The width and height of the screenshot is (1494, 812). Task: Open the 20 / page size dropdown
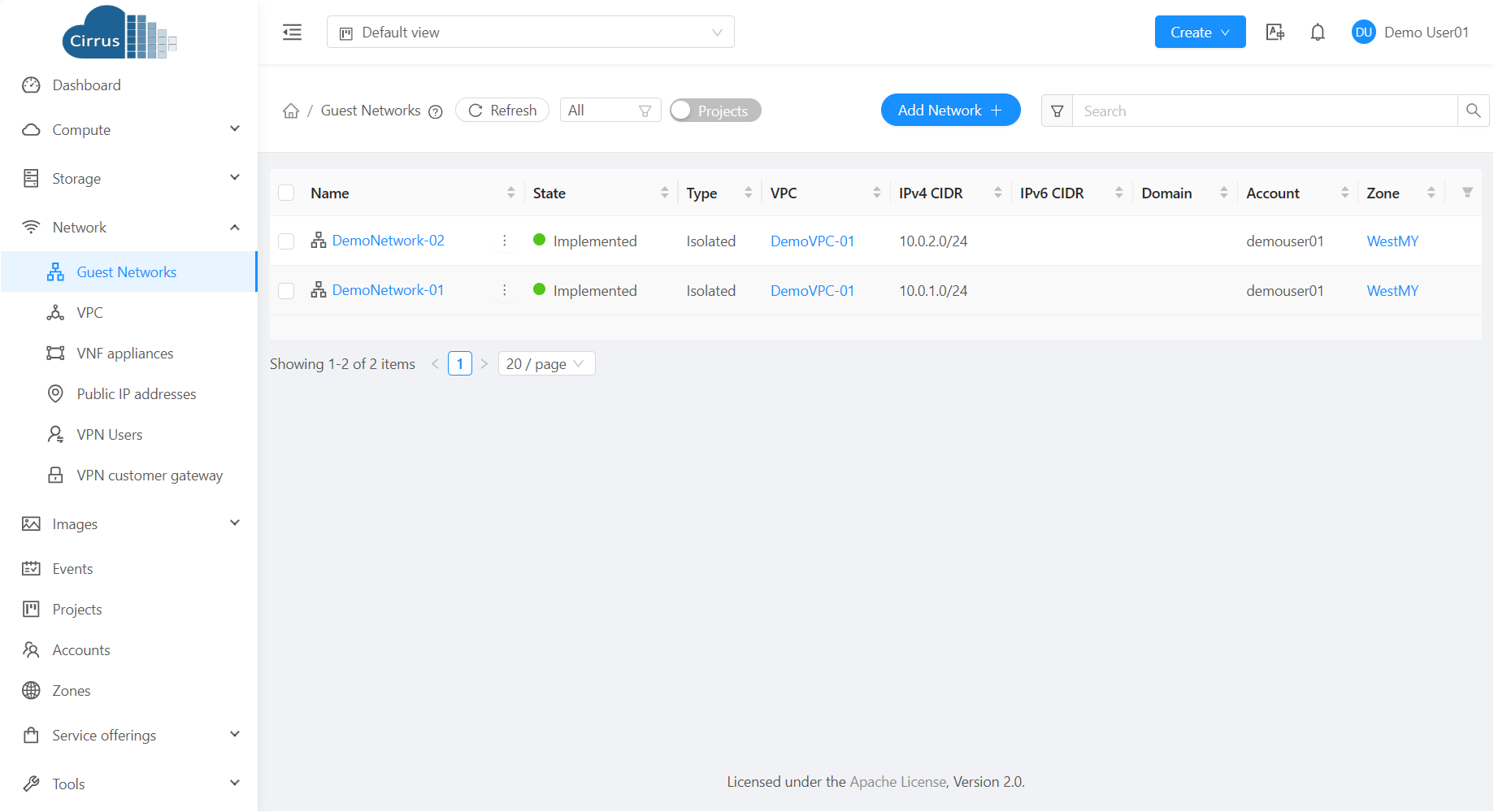[545, 364]
